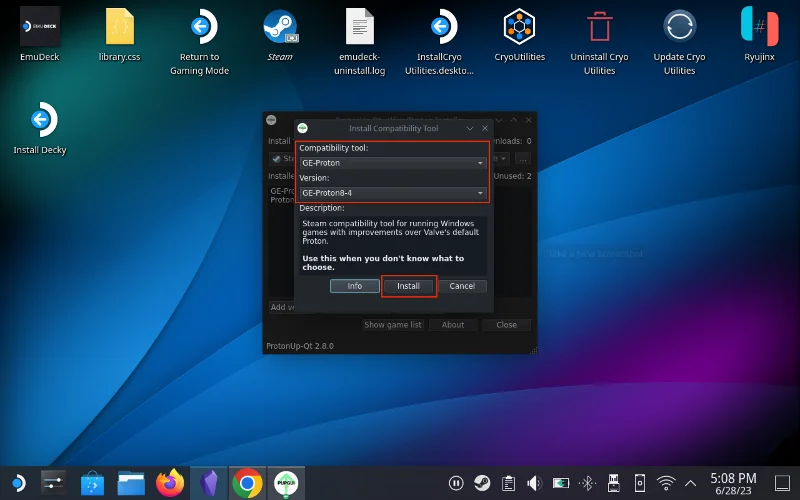The width and height of the screenshot is (800, 500).
Task: Close the Install Compatibility Tool dialog
Action: (x=485, y=128)
